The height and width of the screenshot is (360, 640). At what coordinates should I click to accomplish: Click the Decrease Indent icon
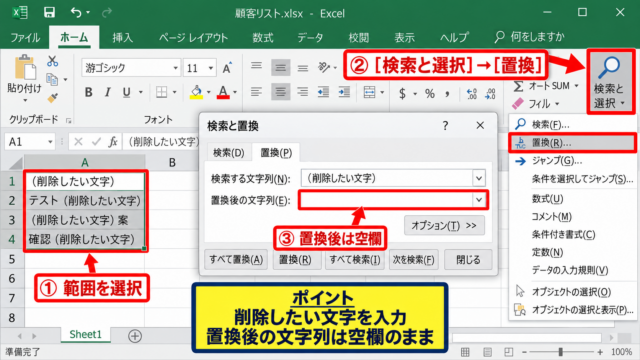pyautogui.click(x=323, y=92)
